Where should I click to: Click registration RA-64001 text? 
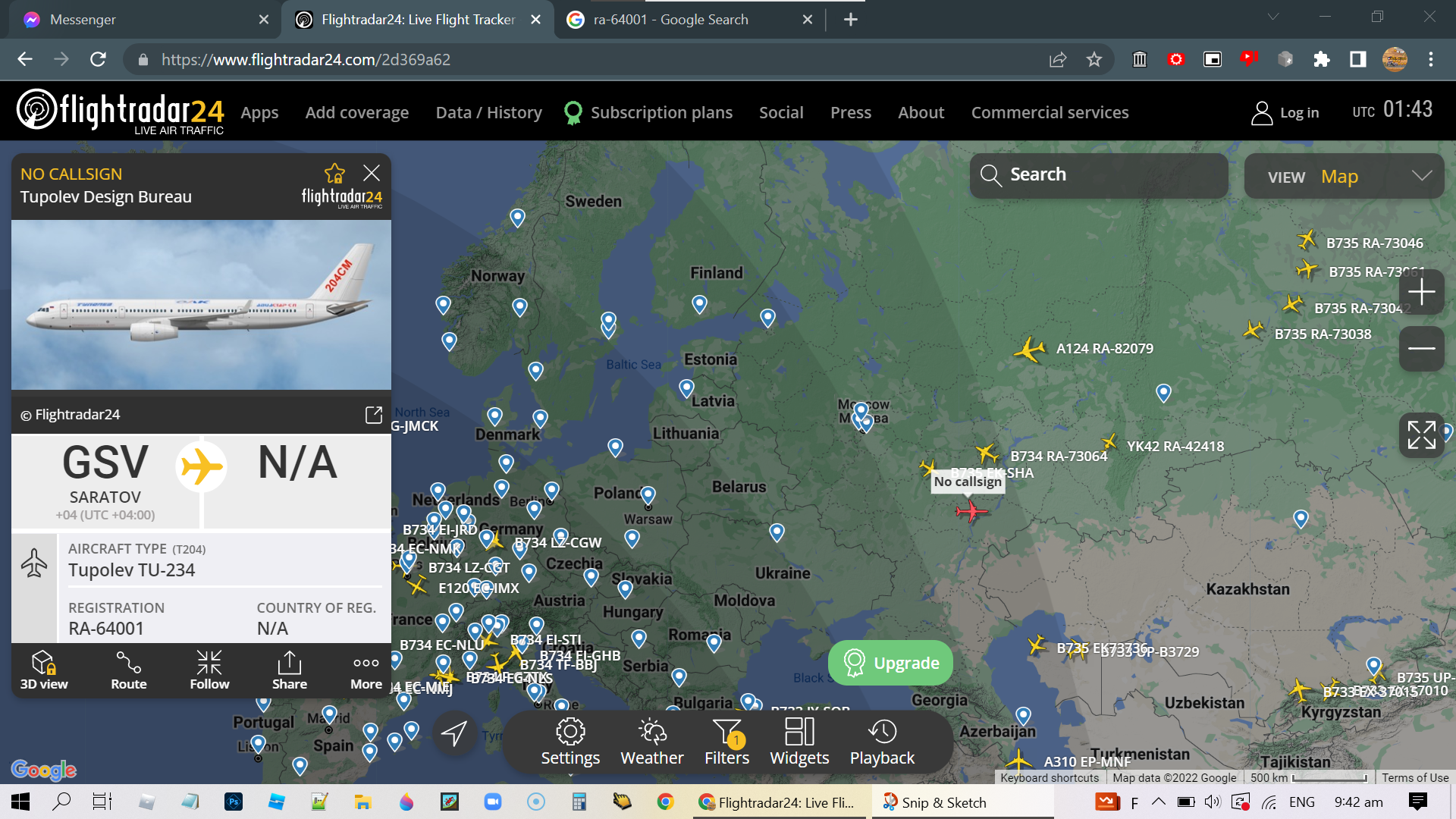[106, 629]
